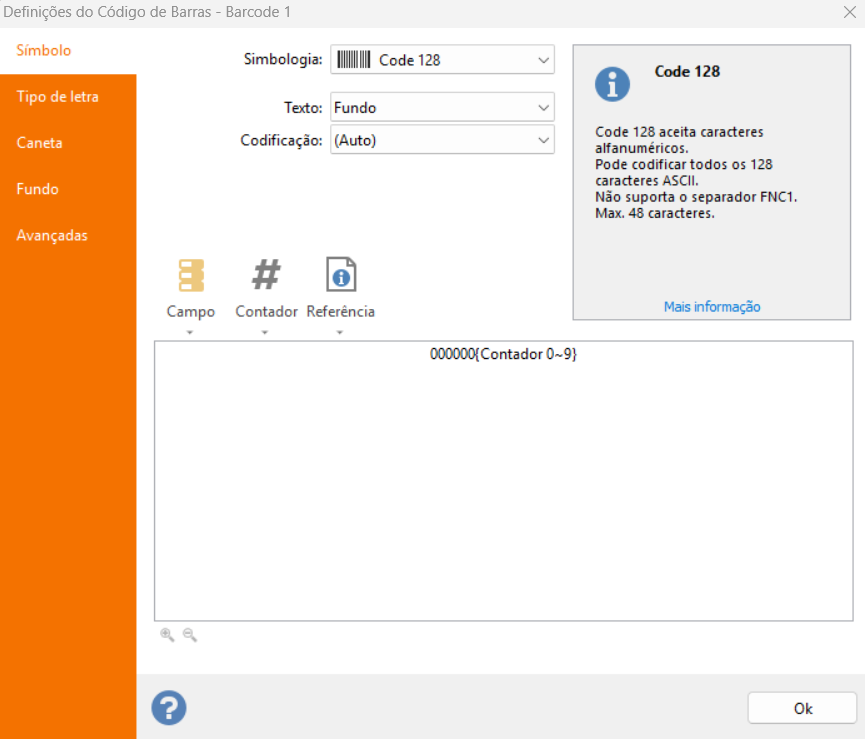The width and height of the screenshot is (865, 739).
Task: Open the Simbologia Code 128 dropdown
Action: coord(442,60)
